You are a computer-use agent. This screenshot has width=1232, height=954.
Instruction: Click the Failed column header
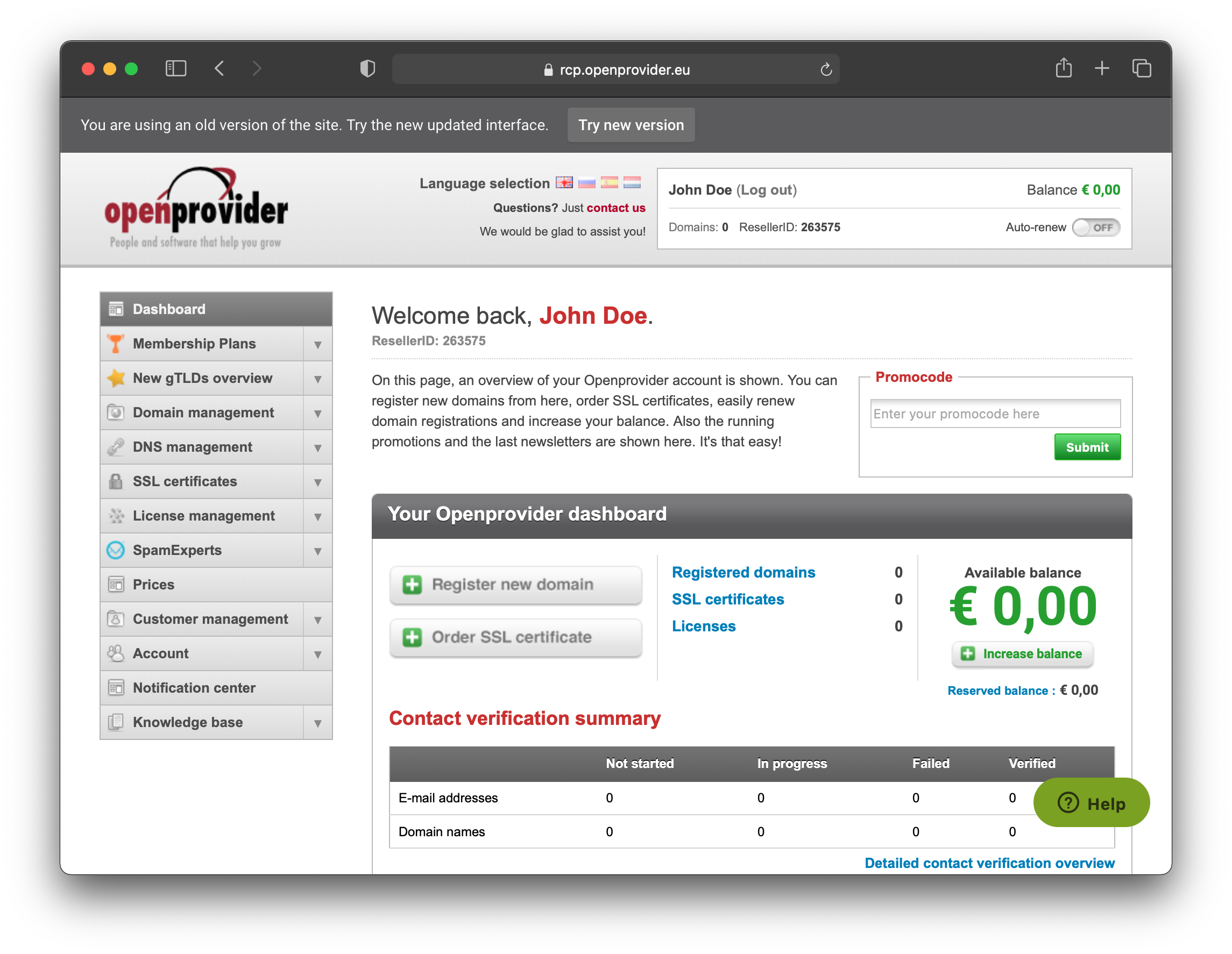point(931,763)
